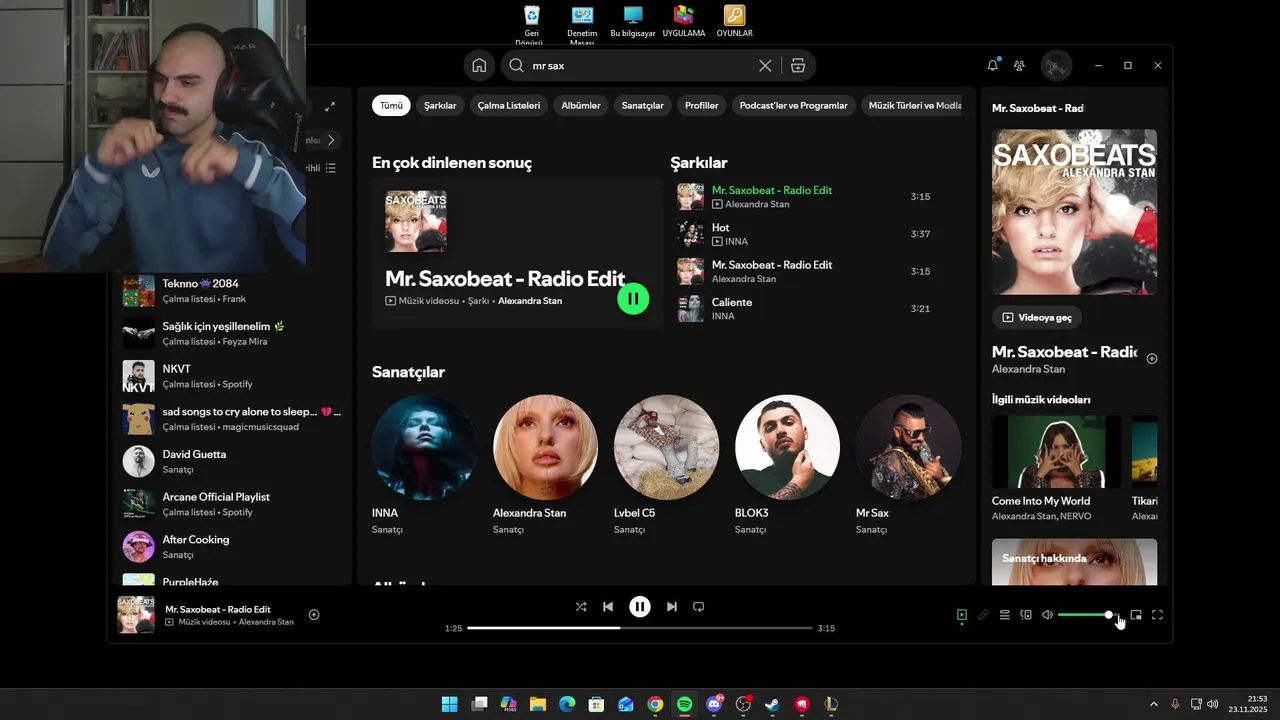Expand Your Library with arrows icon
1280x720 pixels.
pos(330,106)
